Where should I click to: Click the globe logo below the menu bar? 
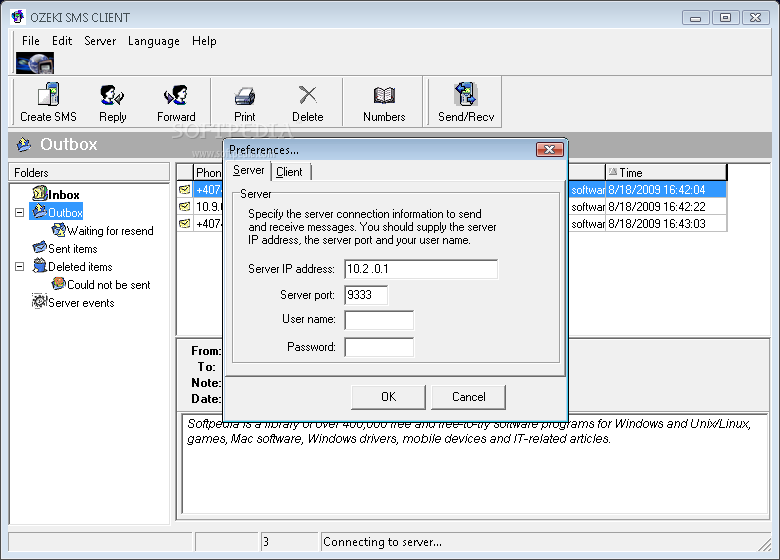pos(35,63)
